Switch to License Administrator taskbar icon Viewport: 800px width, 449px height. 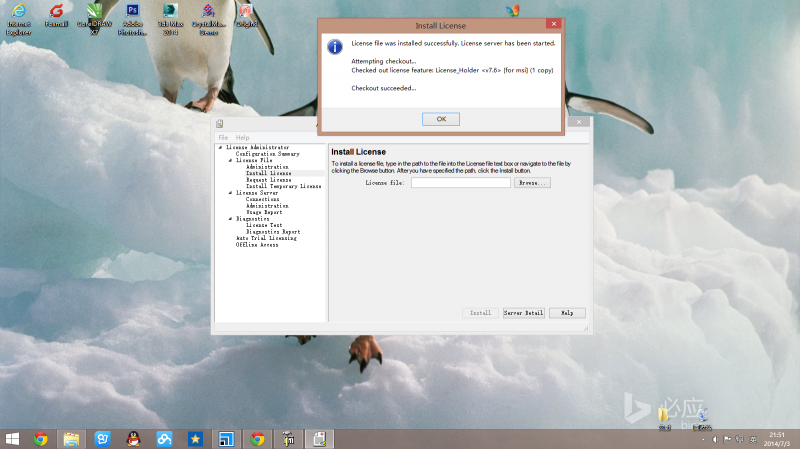coord(319,439)
